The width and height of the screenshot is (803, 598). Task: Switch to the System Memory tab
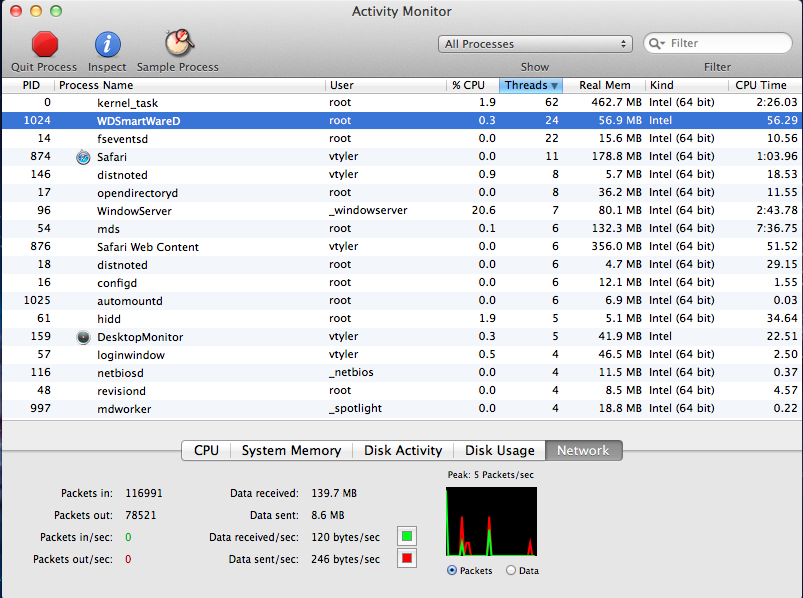pos(291,451)
